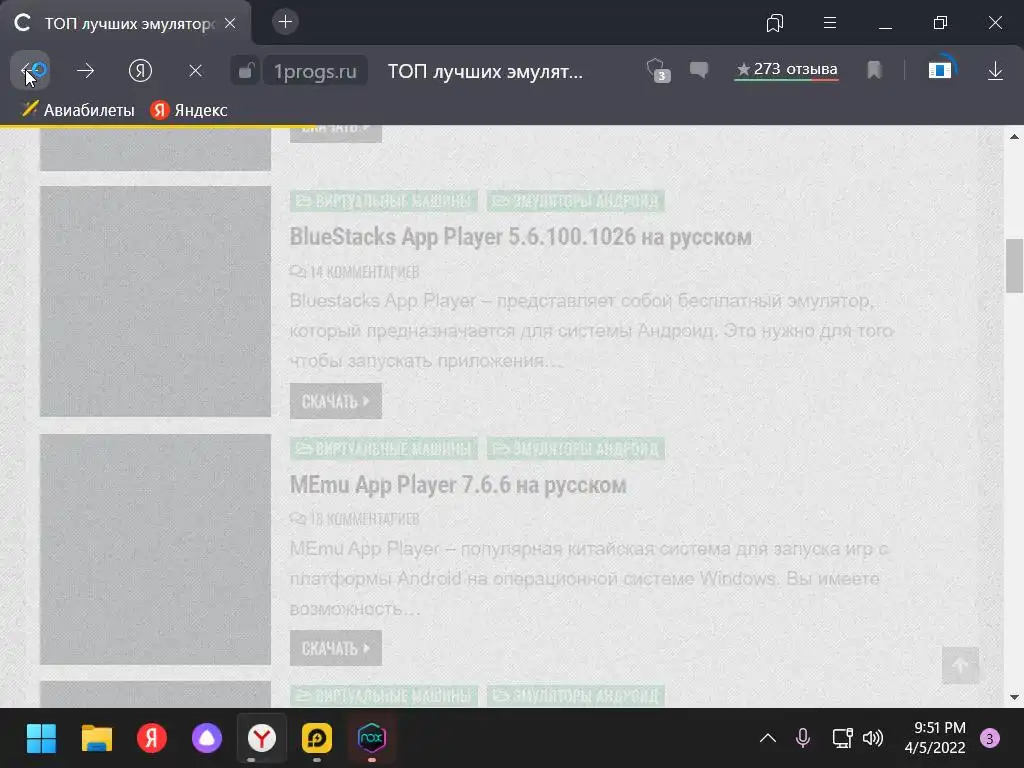Open the volume speaker tray icon
This screenshot has height=768, width=1024.
872,739
